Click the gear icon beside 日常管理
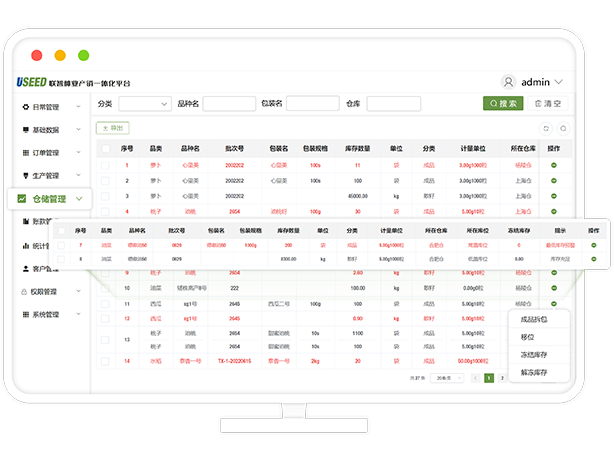Viewport: 614px width, 460px height. tap(24, 107)
